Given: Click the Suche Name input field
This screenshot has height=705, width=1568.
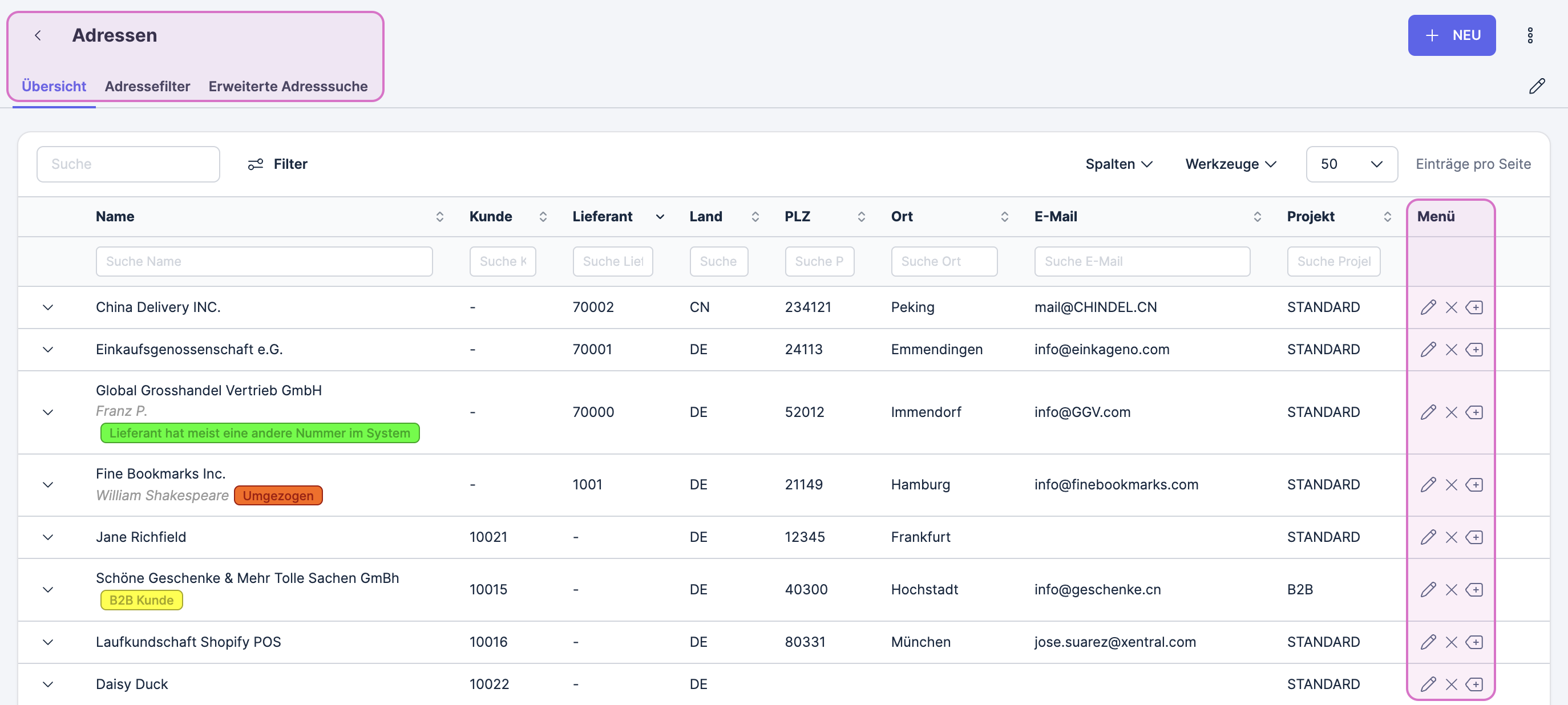Looking at the screenshot, I should click(264, 262).
